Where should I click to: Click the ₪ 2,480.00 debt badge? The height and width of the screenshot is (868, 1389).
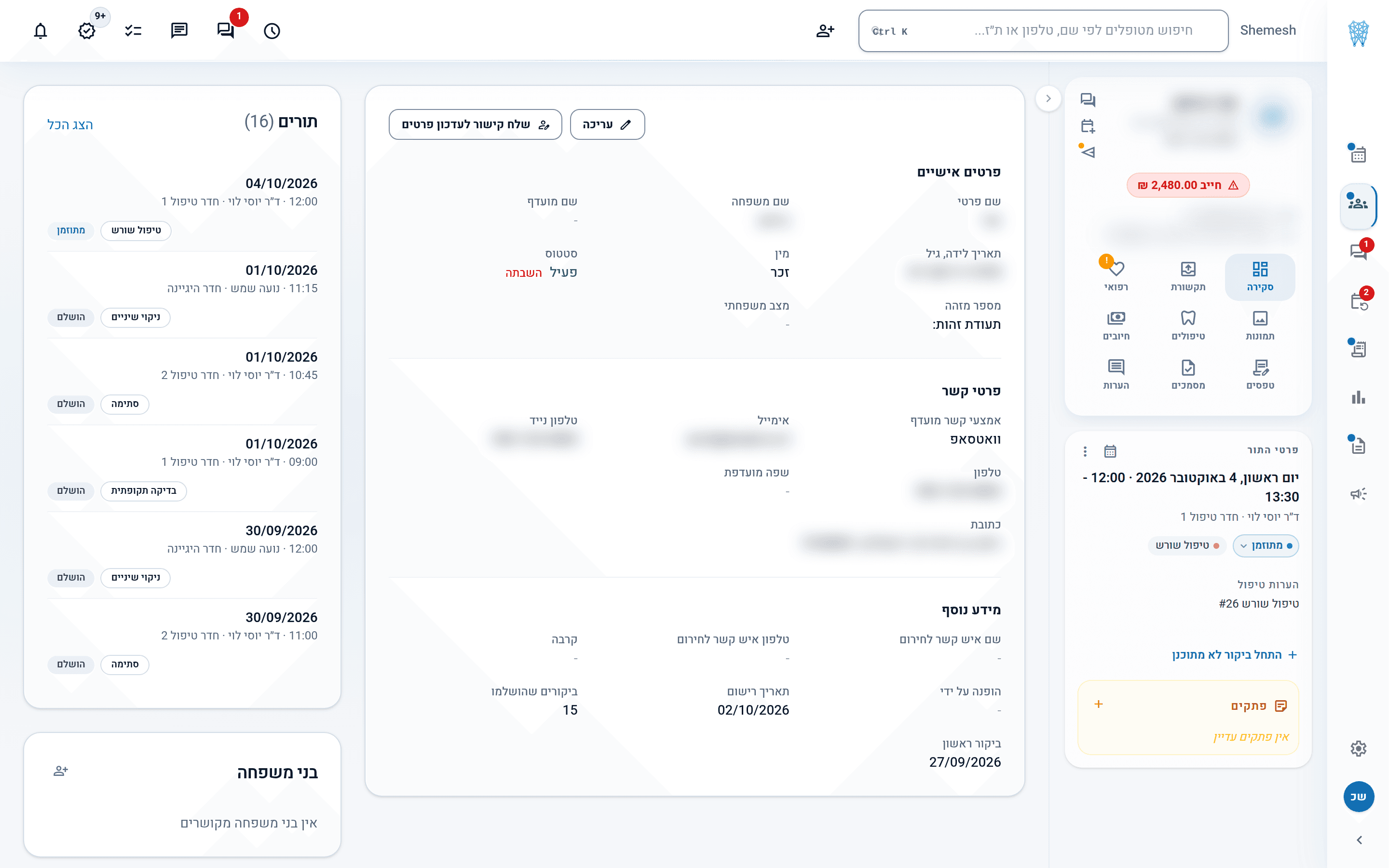tap(1187, 185)
